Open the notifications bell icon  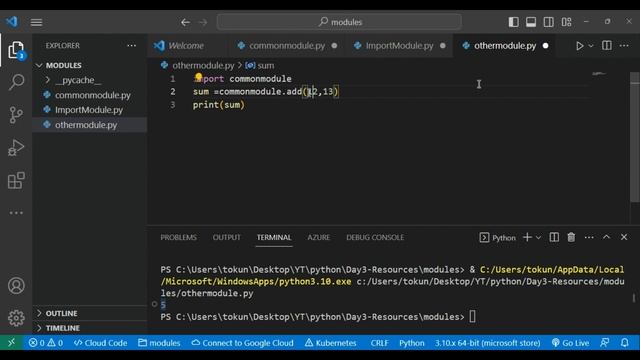click(624, 343)
